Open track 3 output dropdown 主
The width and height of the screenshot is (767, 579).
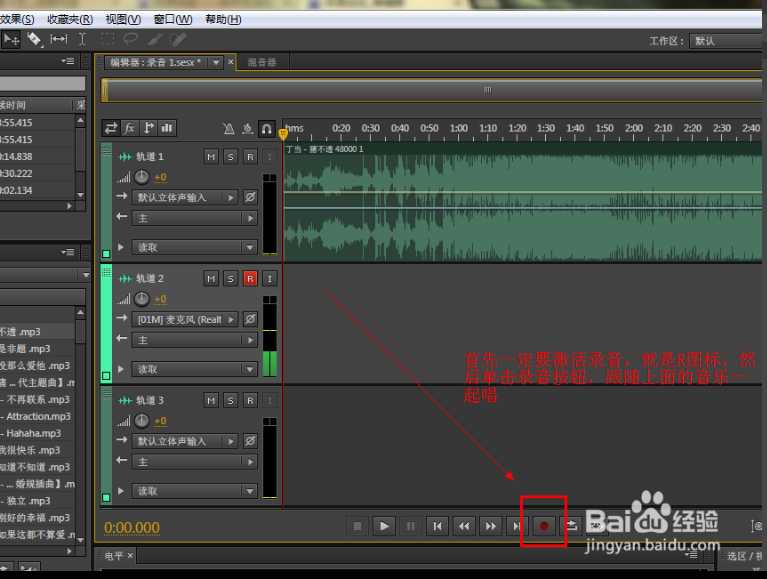pyautogui.click(x=195, y=461)
